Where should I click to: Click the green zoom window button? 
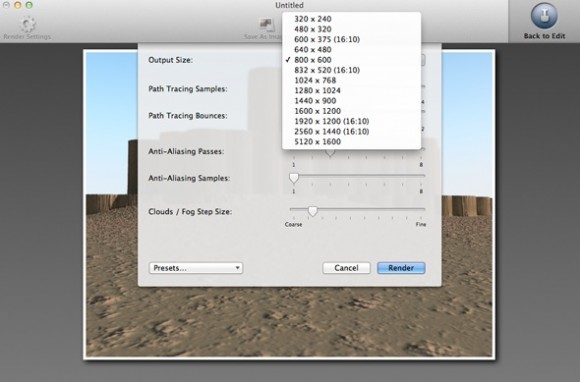29,5
